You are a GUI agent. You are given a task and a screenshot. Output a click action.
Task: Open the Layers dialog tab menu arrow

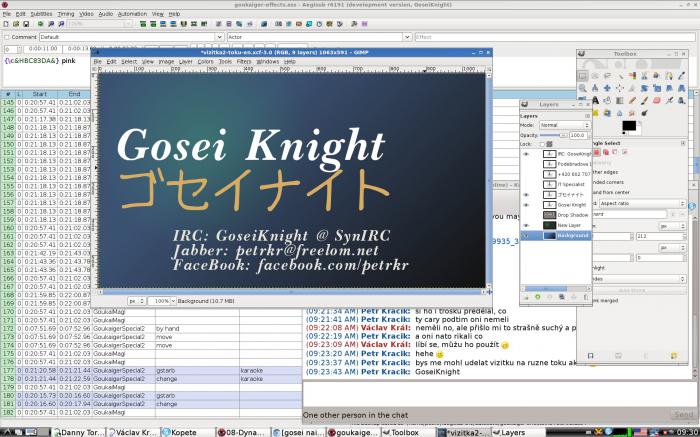tap(588, 116)
